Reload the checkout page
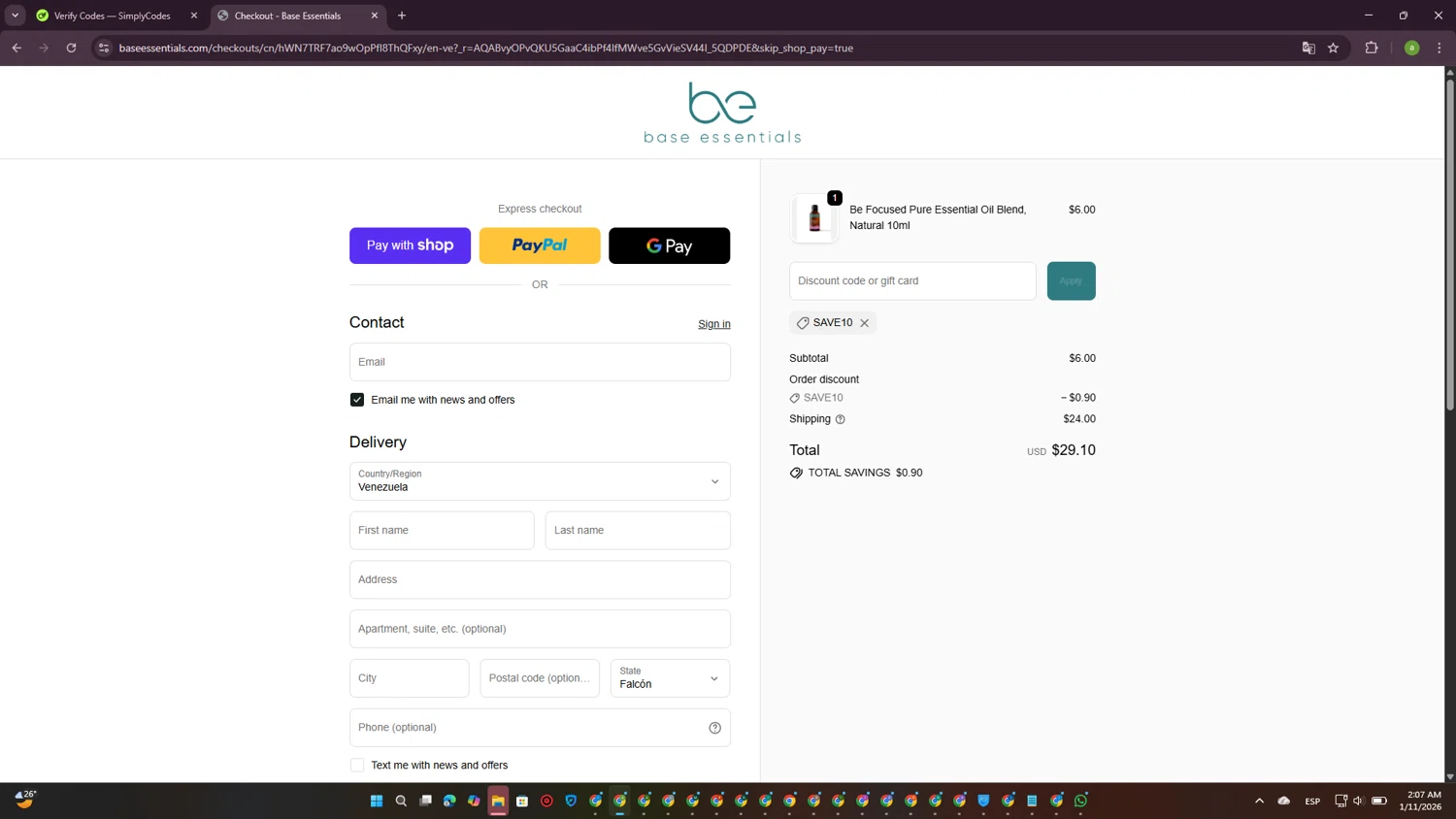The image size is (1456, 819). click(x=71, y=48)
